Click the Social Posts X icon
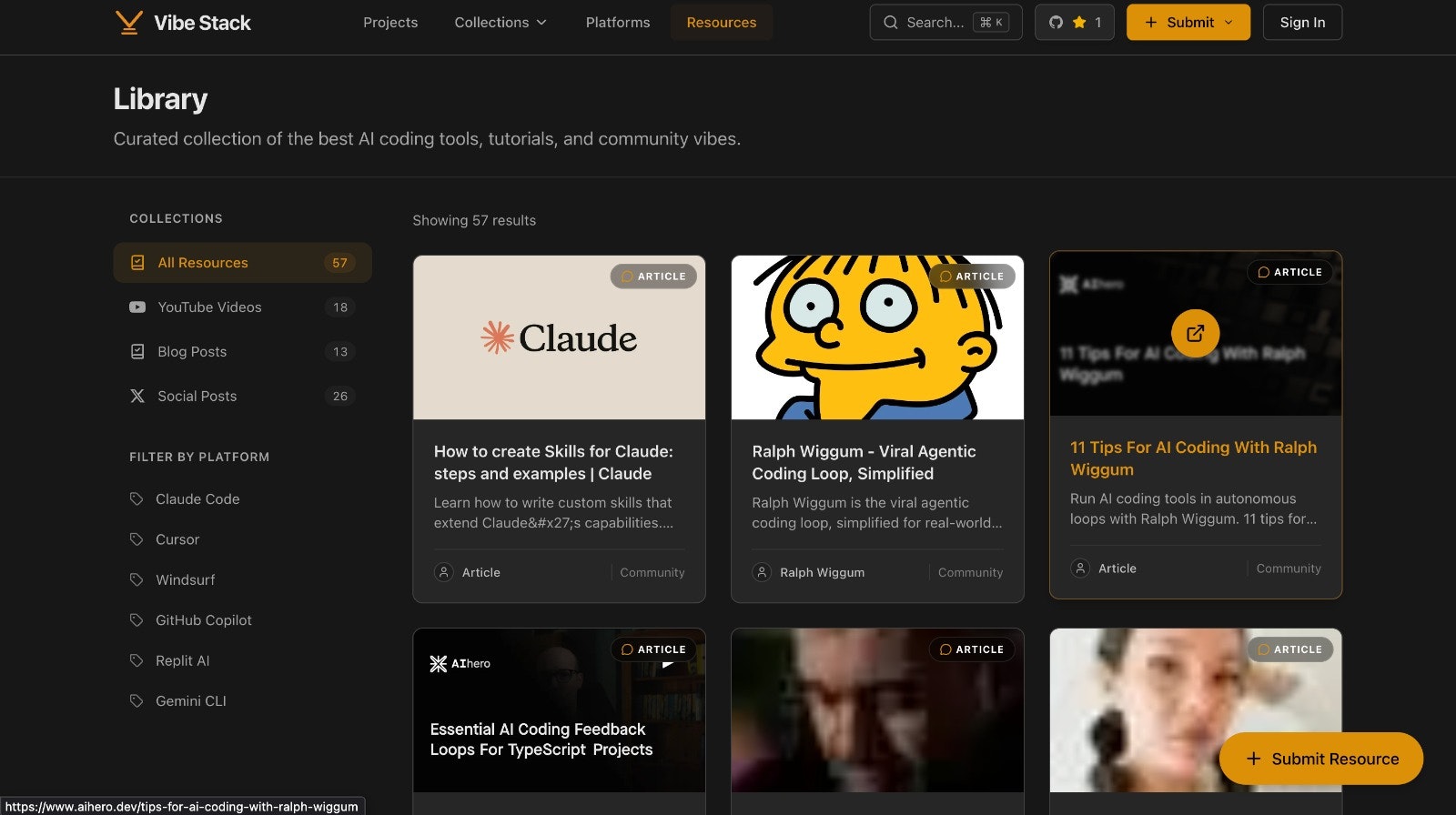 (137, 396)
